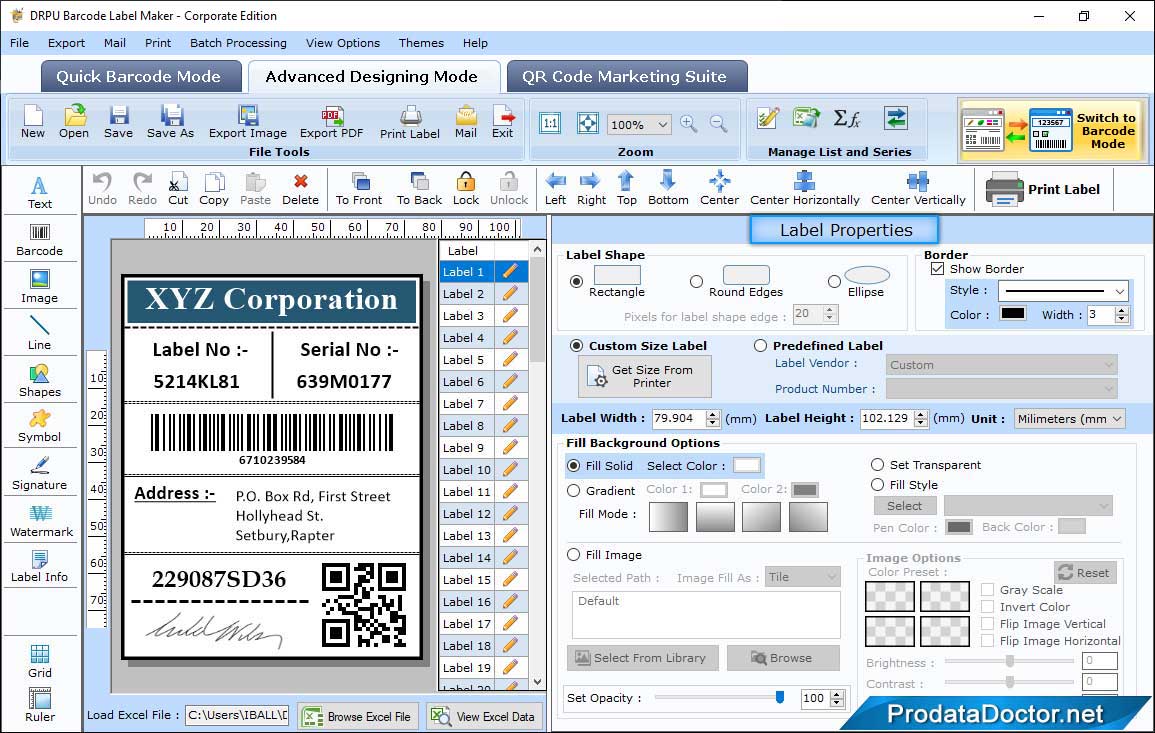The height and width of the screenshot is (733, 1155).
Task: Export label as image
Action: click(x=248, y=122)
